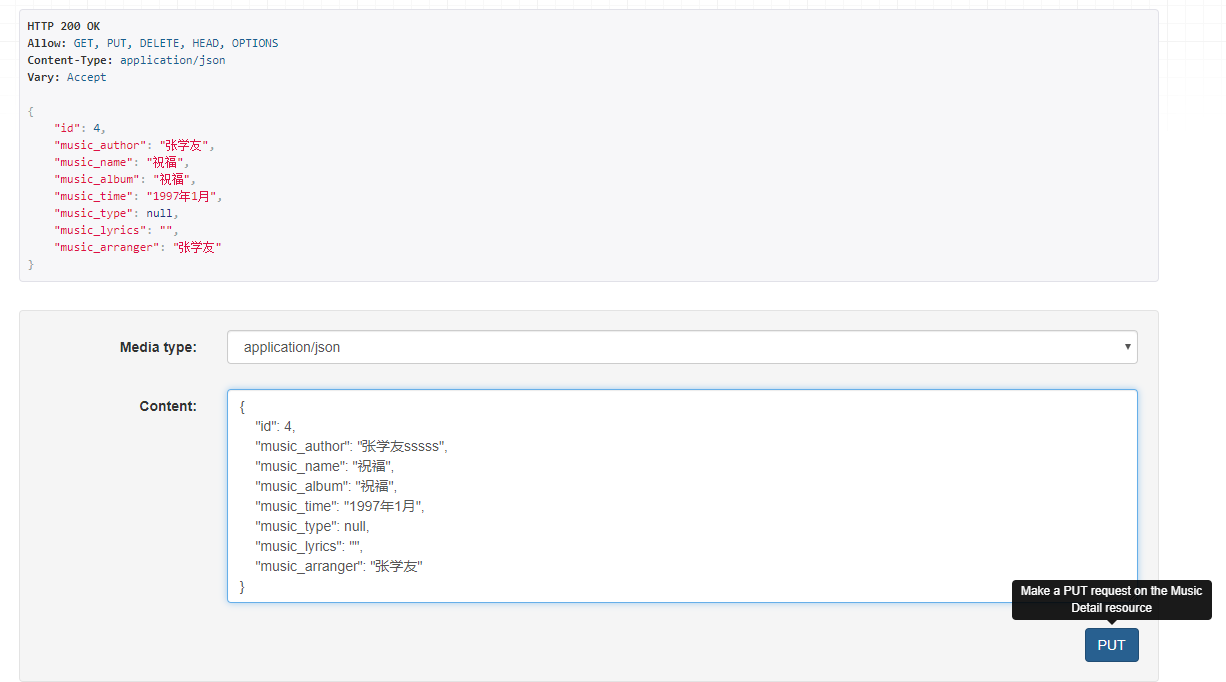Click the Media type field label
The width and height of the screenshot is (1226, 682).
click(158, 347)
